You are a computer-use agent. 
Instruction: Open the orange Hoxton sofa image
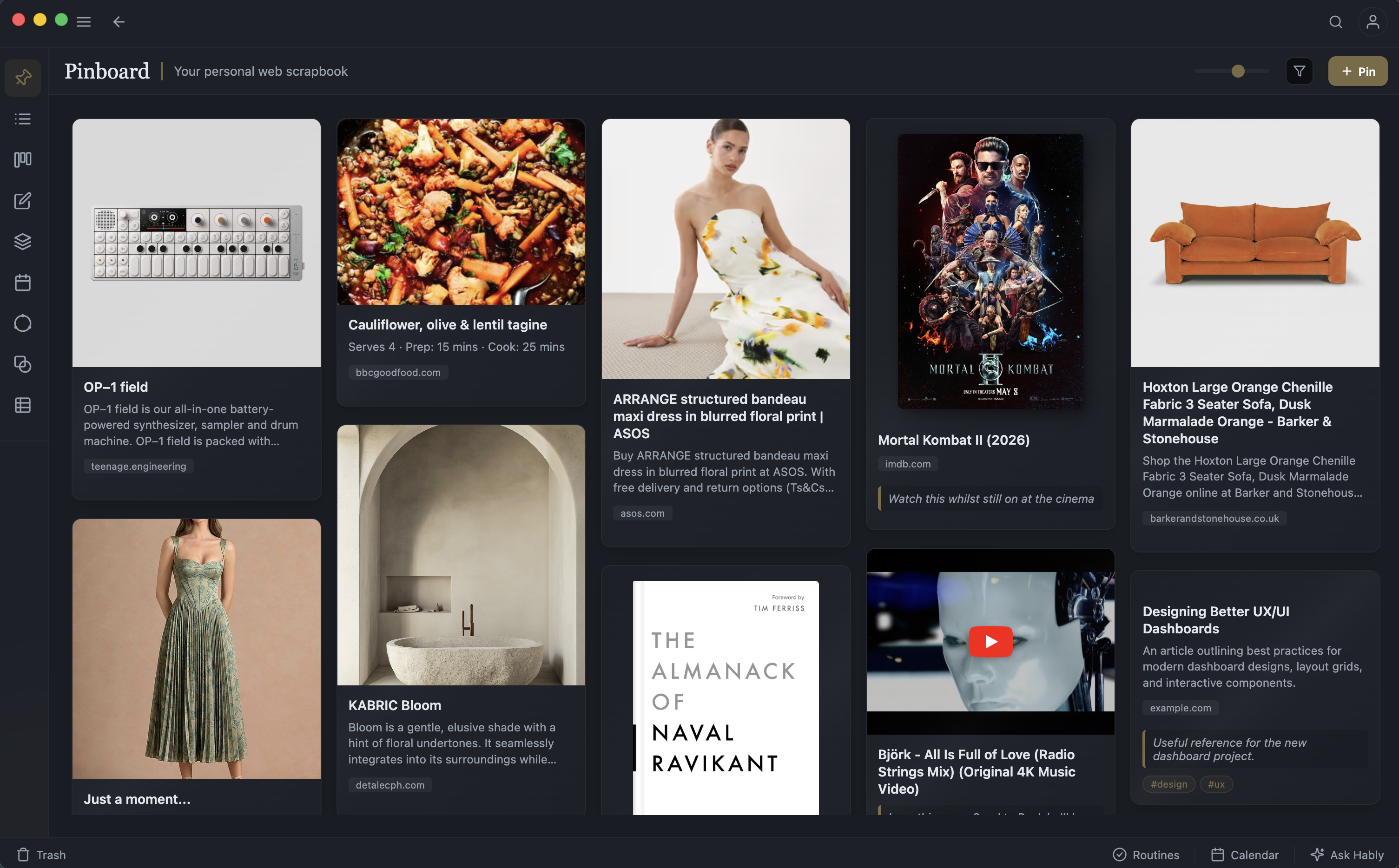(1255, 243)
